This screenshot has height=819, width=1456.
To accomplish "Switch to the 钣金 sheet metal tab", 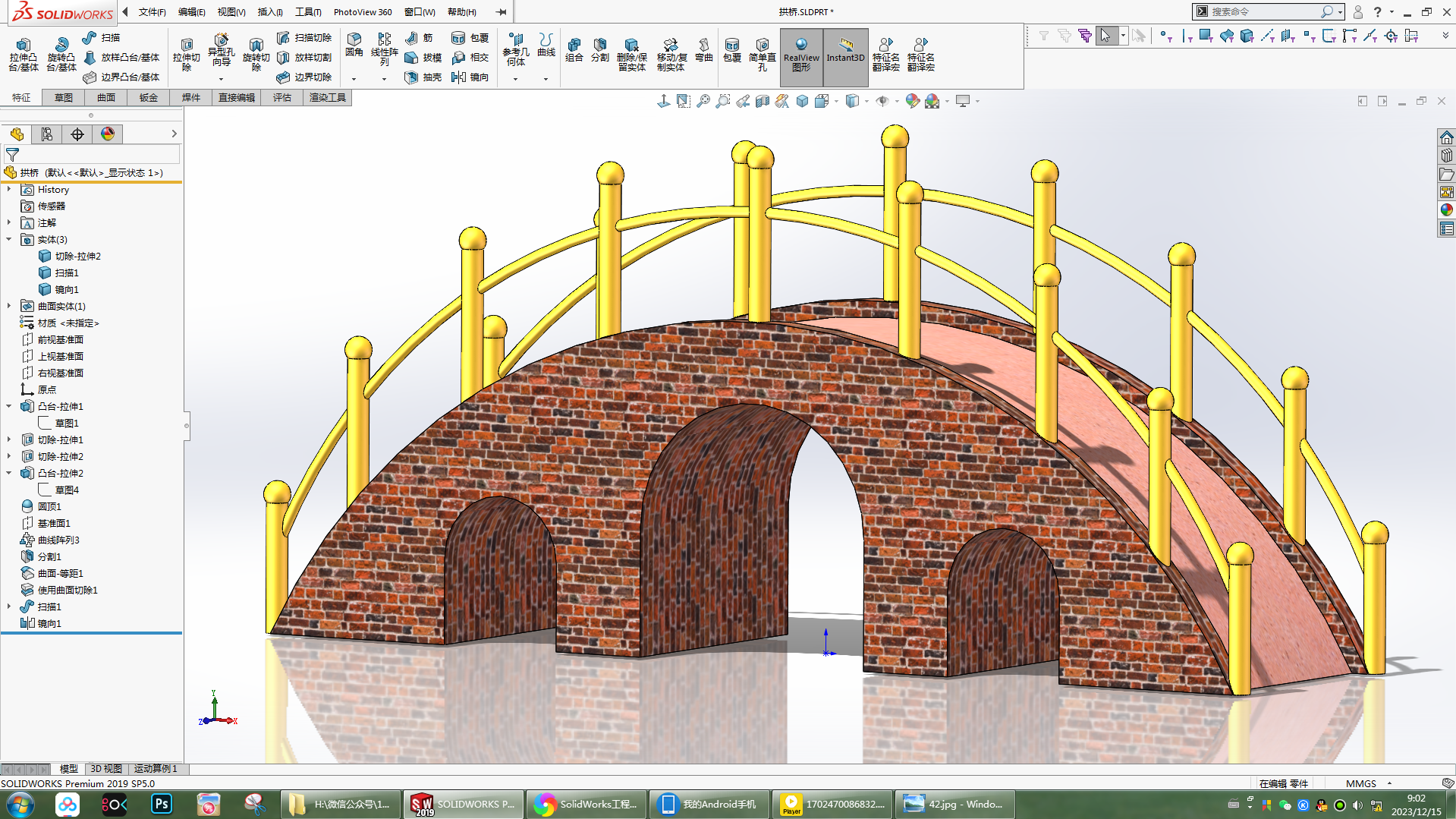I will tap(149, 98).
